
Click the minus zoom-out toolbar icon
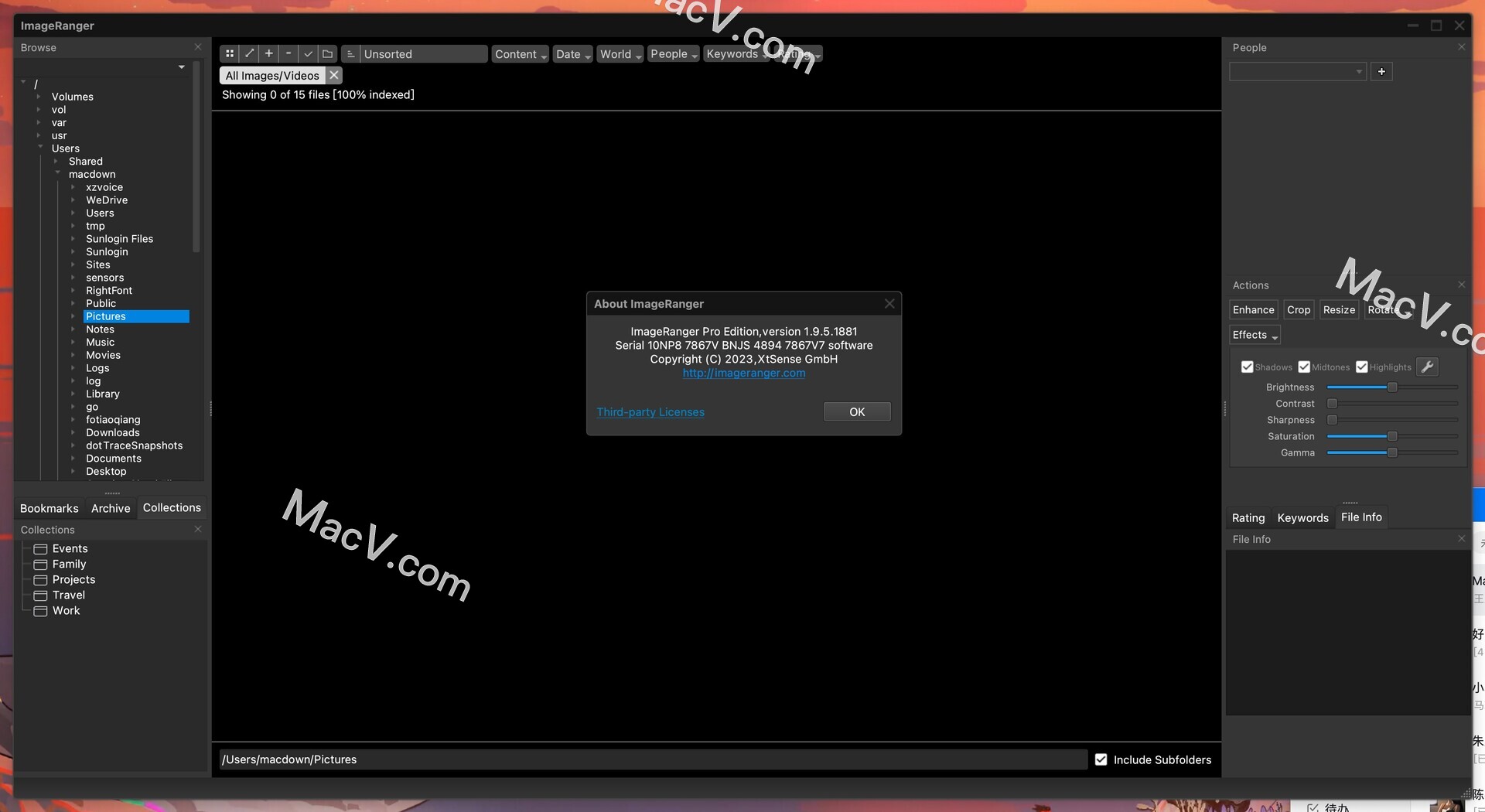click(288, 54)
